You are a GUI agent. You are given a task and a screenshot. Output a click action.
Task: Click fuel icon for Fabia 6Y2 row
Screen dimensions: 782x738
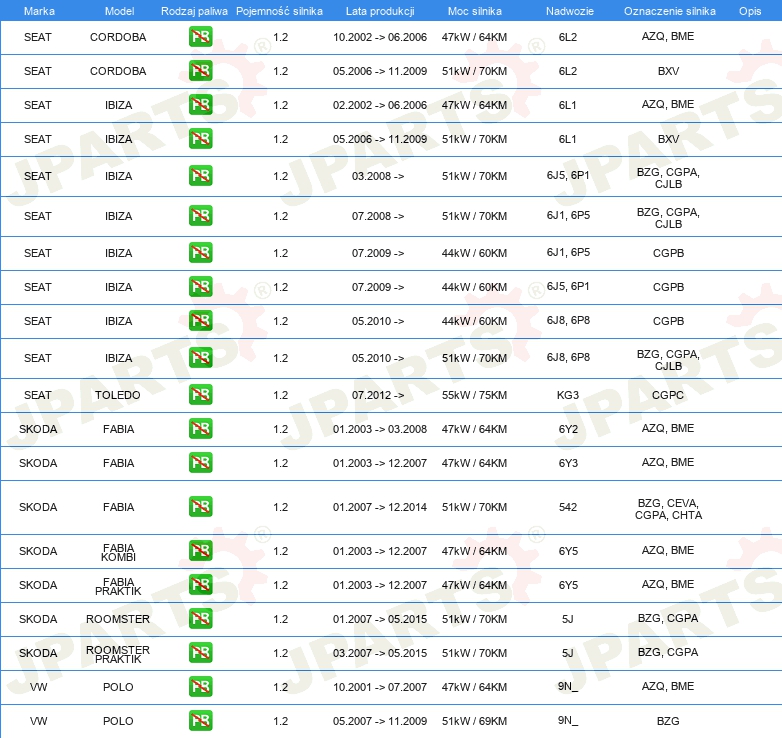tap(200, 428)
